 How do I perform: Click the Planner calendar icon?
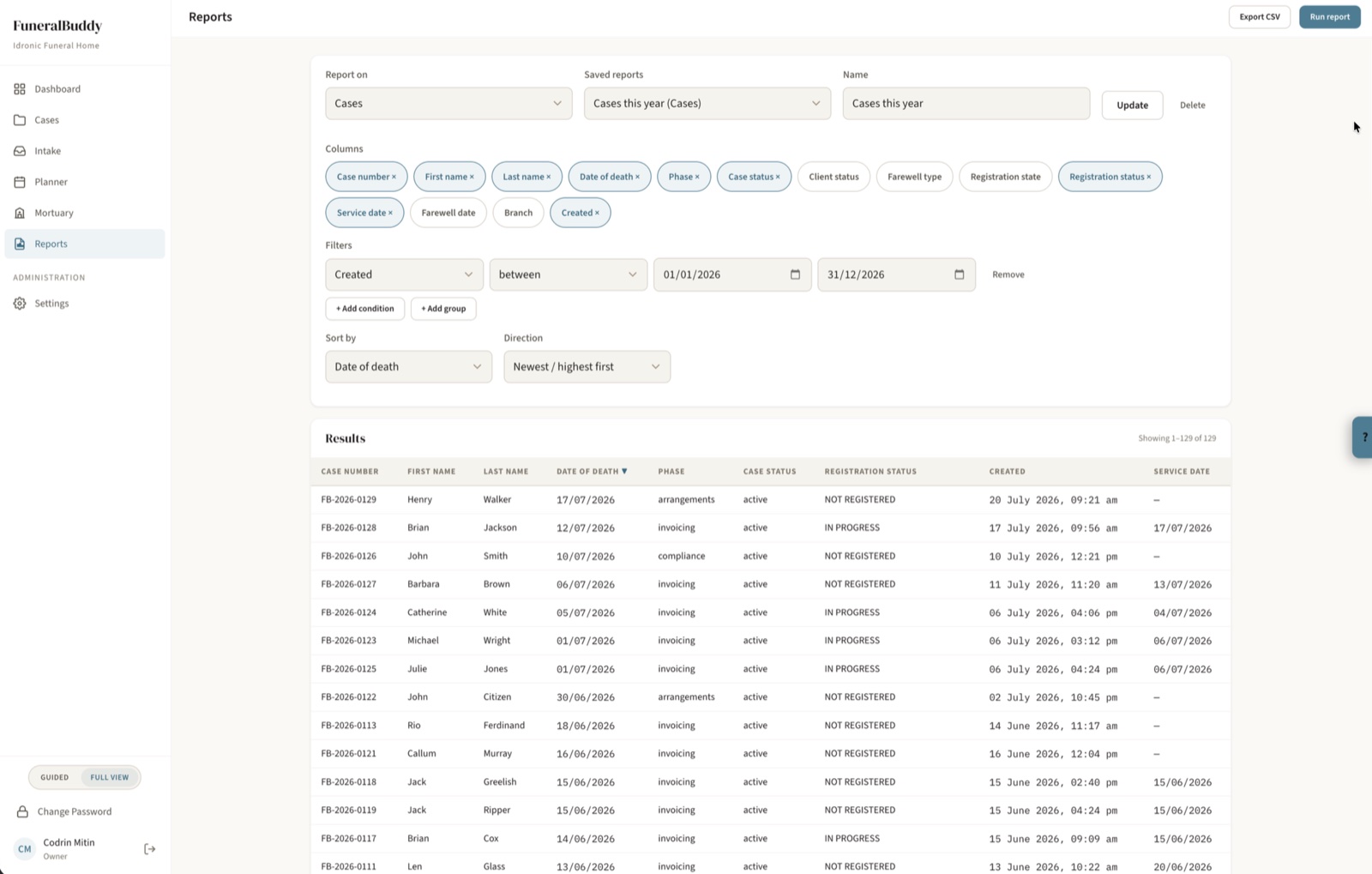point(20,182)
